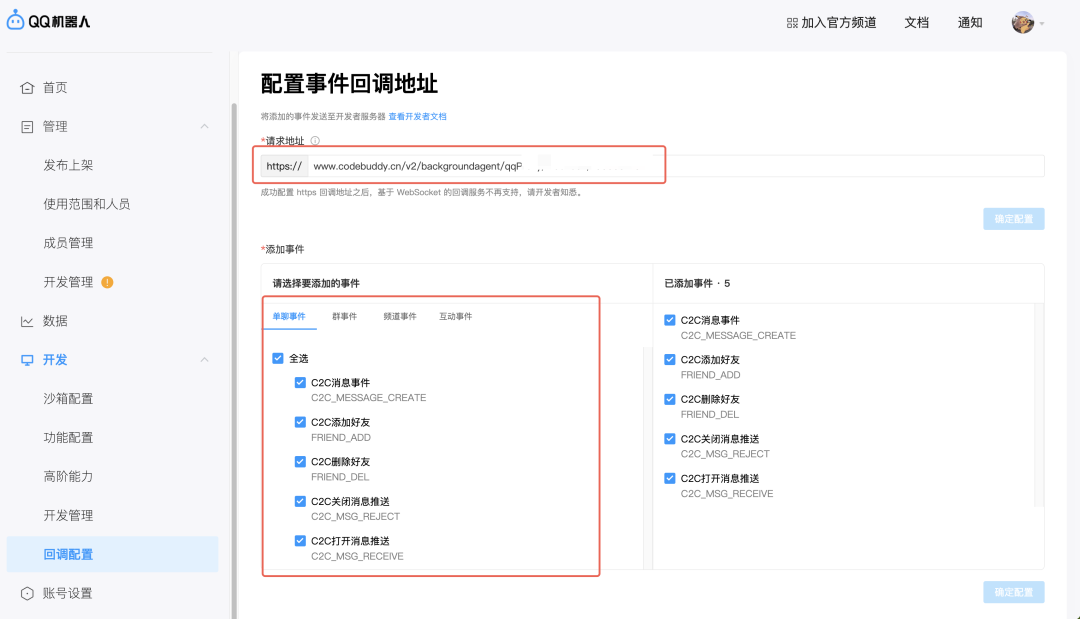Collapse the 管理 sidebar section
The width and height of the screenshot is (1080, 619).
[205, 126]
